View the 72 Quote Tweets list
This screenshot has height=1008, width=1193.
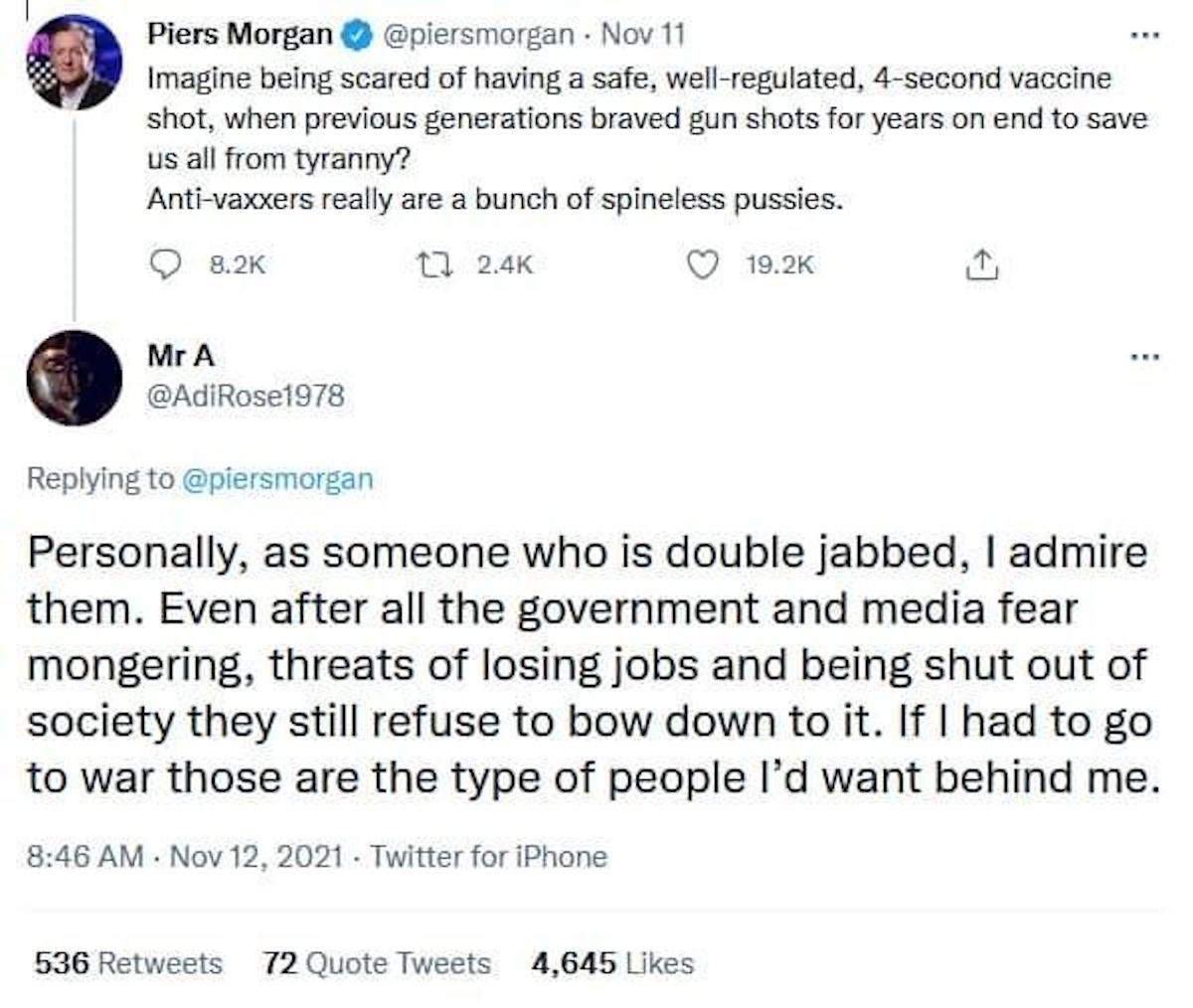(x=377, y=962)
